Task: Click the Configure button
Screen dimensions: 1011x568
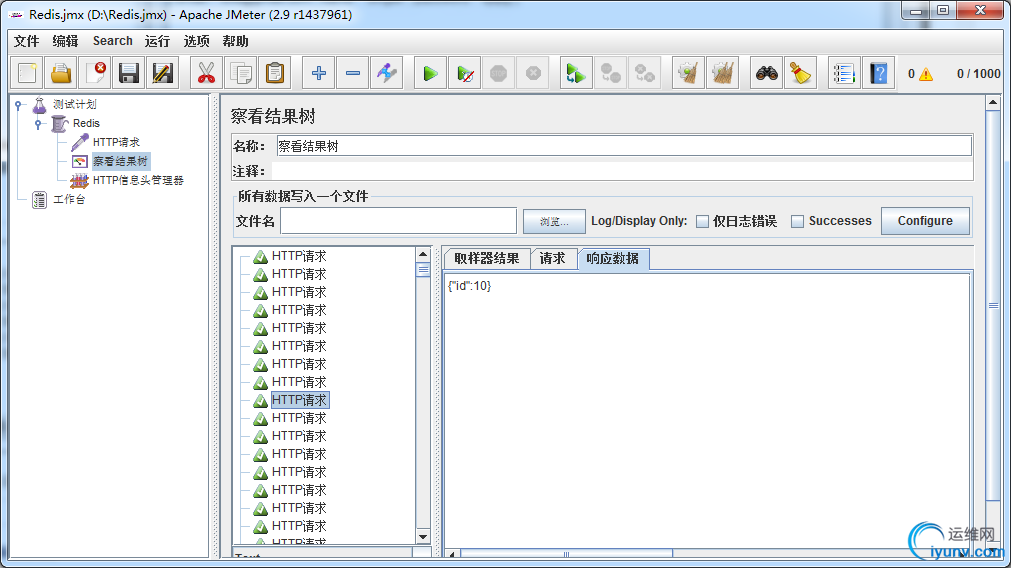Action: click(925, 221)
